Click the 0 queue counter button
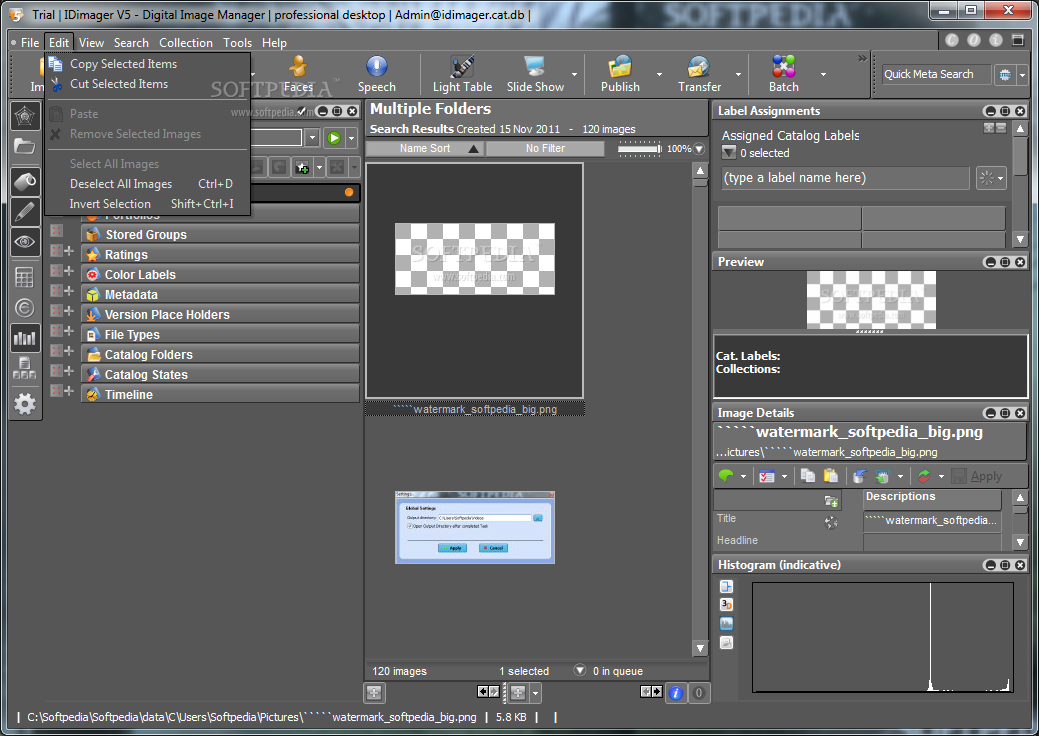1039x736 pixels. (x=698, y=693)
